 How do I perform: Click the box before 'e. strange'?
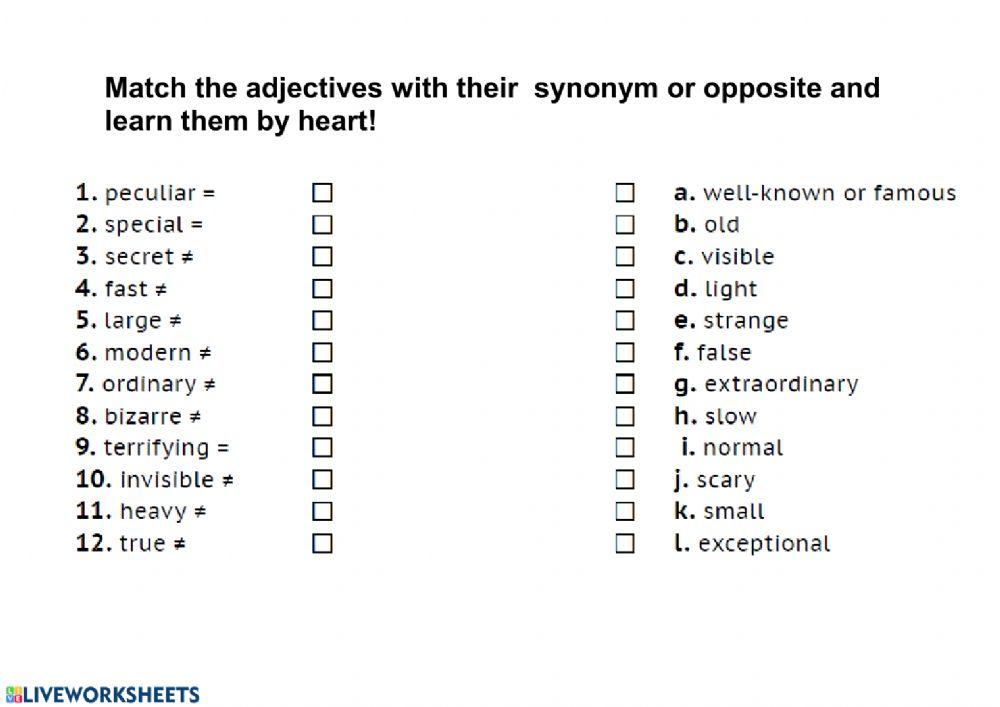click(x=625, y=321)
